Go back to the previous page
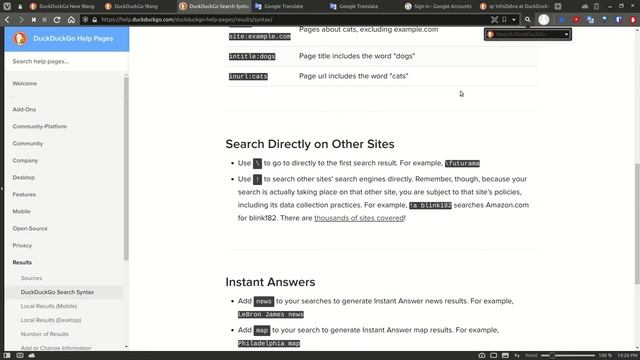Viewport: 640px width, 360px height. tap(7, 20)
